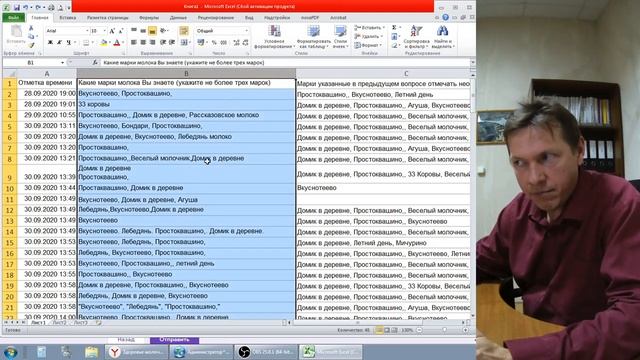
Task: Apply accounting number format icon
Action: pos(201,42)
